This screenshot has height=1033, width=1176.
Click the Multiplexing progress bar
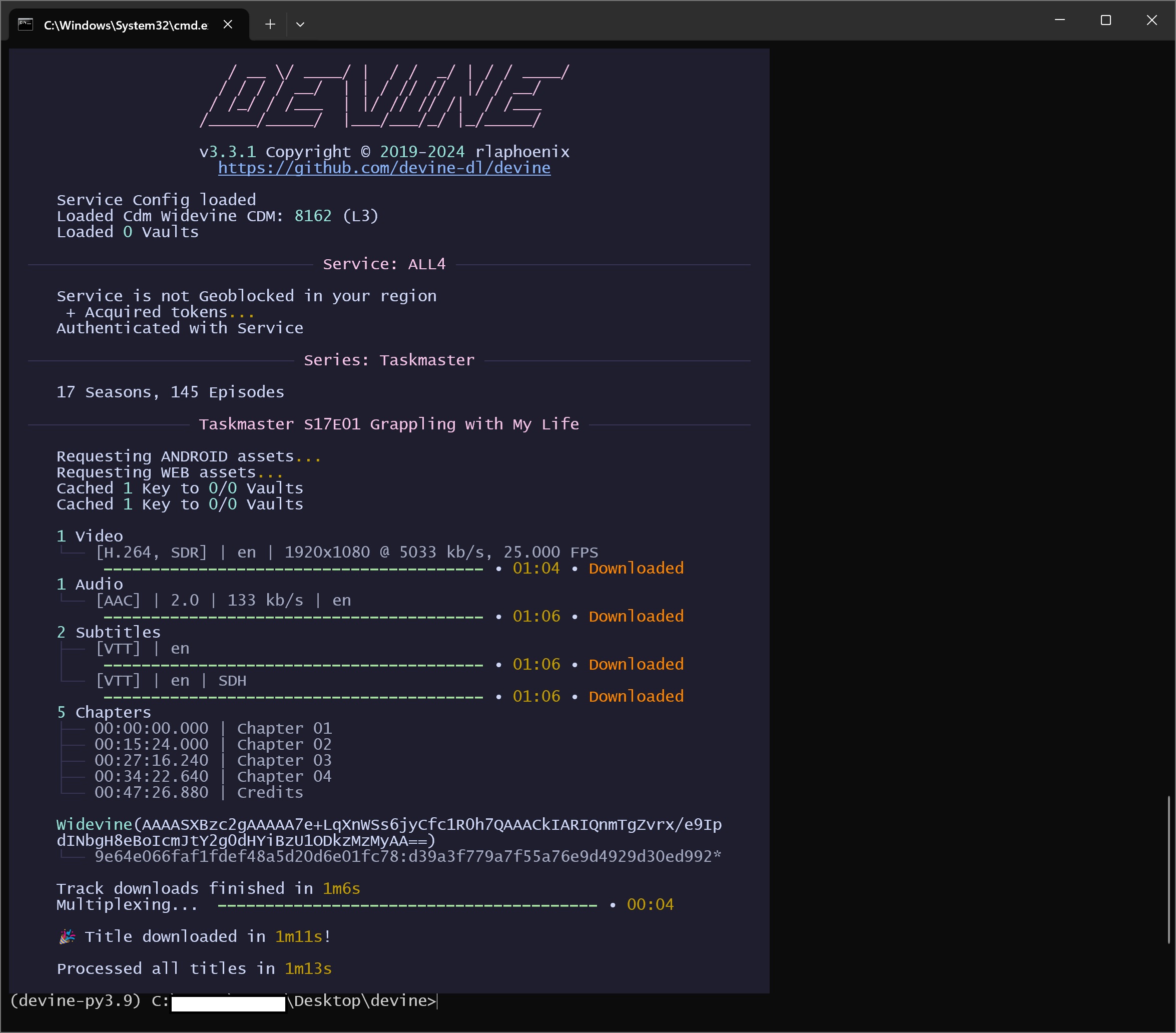click(x=407, y=905)
